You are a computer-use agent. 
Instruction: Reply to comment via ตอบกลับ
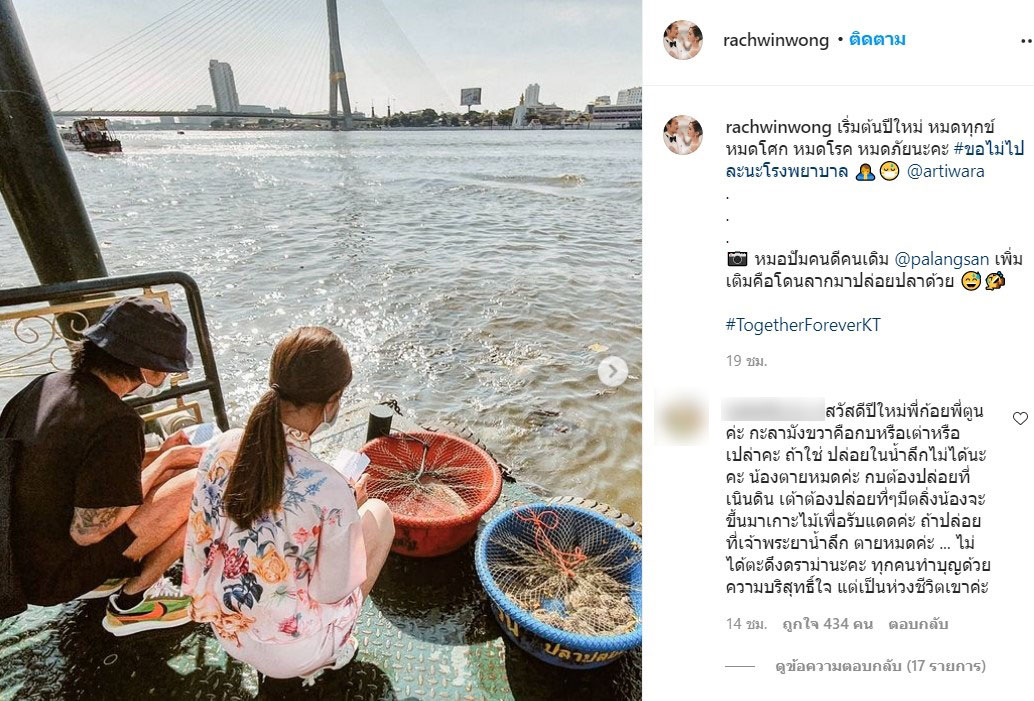click(918, 624)
